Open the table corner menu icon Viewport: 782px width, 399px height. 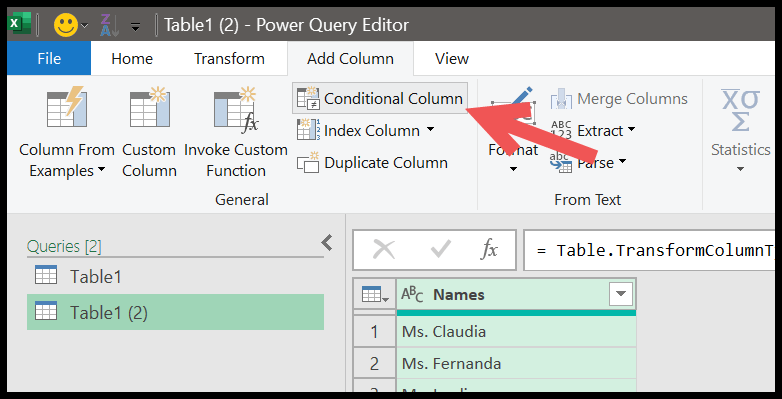click(375, 295)
